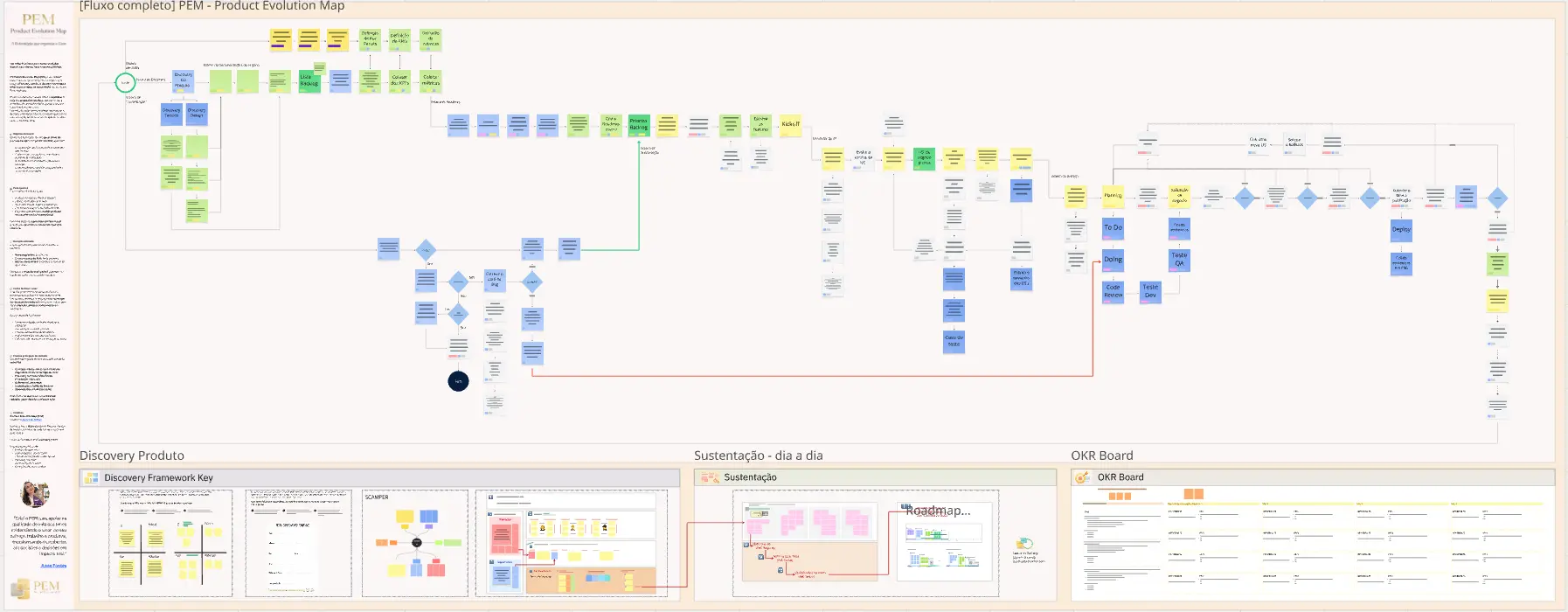Viewport: 1568px width, 612px height.
Task: Select the dark navy end circle node
Action: (458, 381)
